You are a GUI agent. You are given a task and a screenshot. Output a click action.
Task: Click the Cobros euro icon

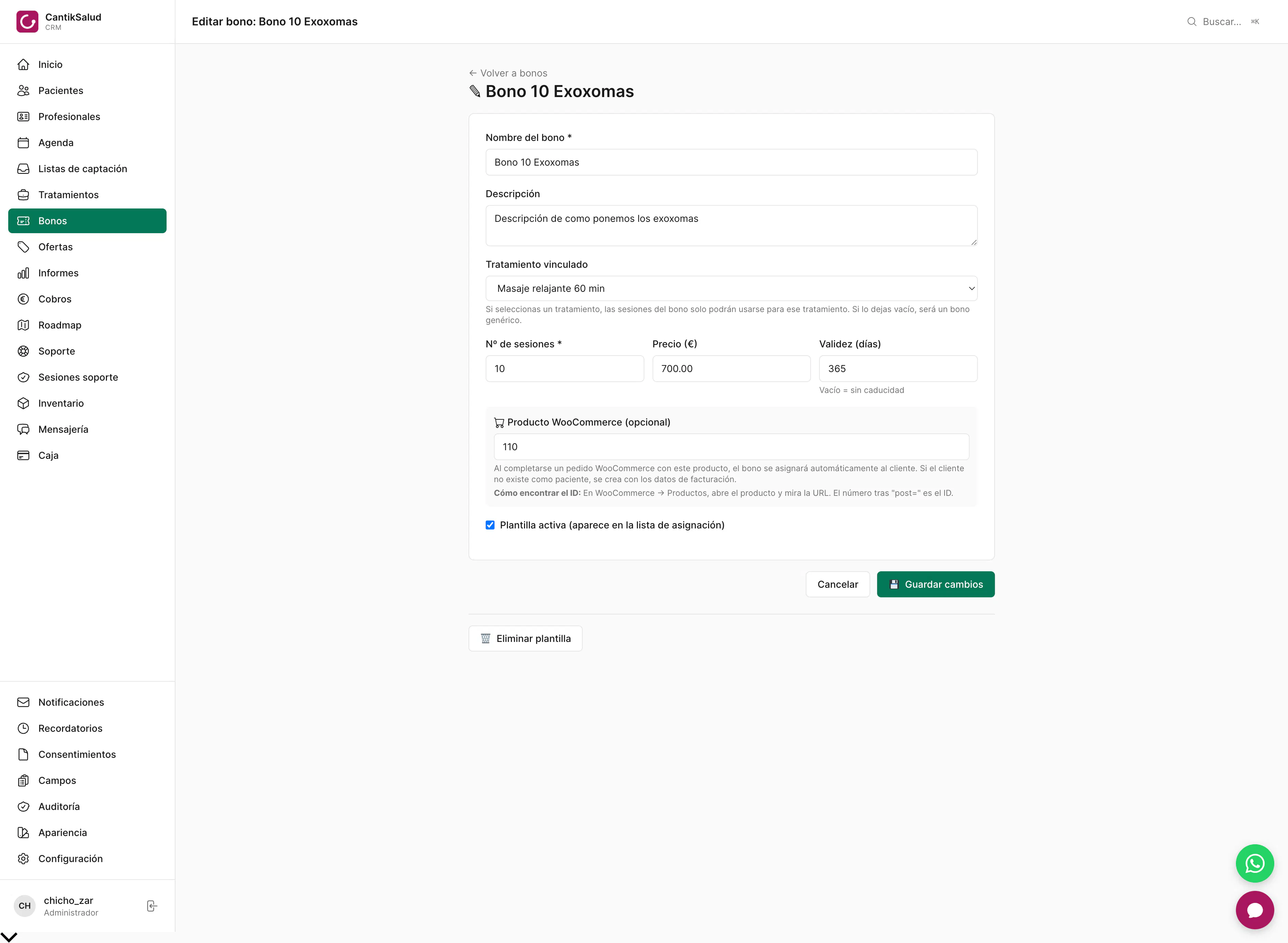(x=23, y=299)
